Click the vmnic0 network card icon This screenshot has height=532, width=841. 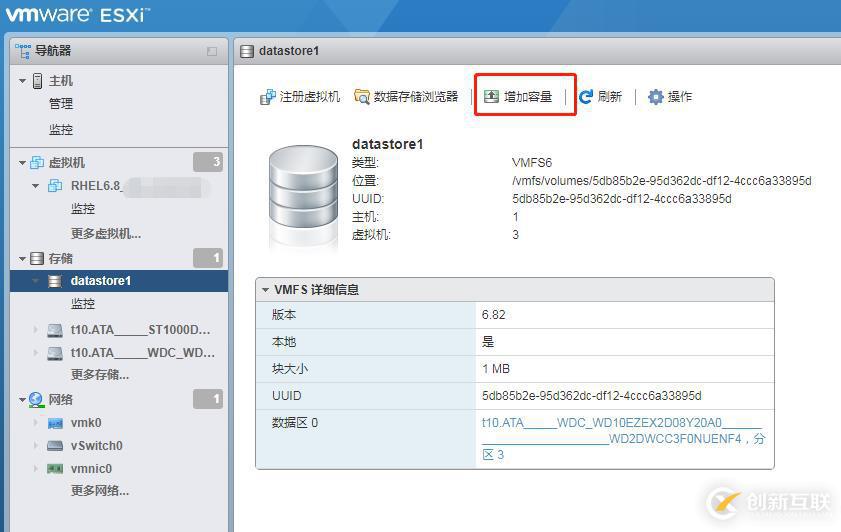[x=55, y=469]
